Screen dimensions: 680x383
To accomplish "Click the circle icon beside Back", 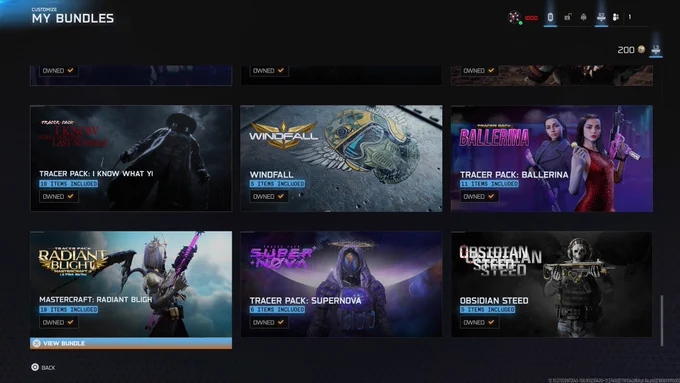I will pos(35,367).
